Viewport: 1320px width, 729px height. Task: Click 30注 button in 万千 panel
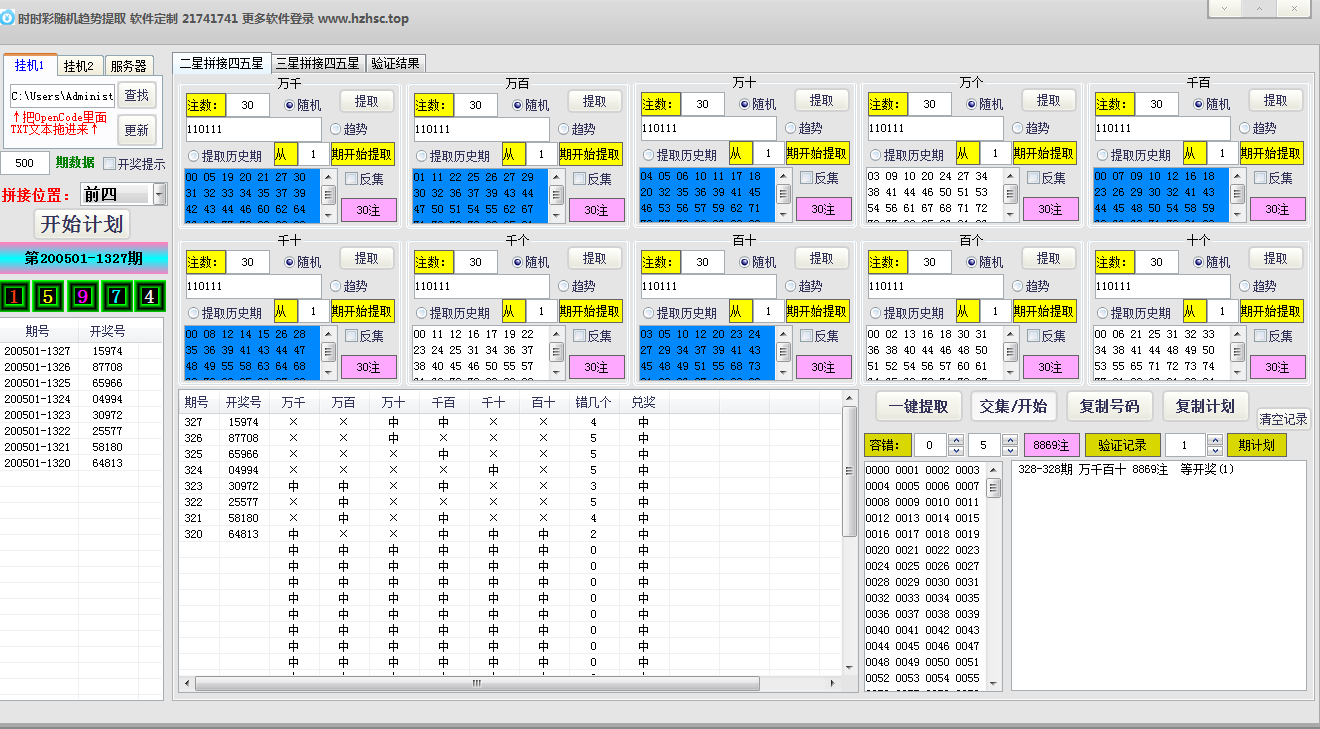pos(368,210)
